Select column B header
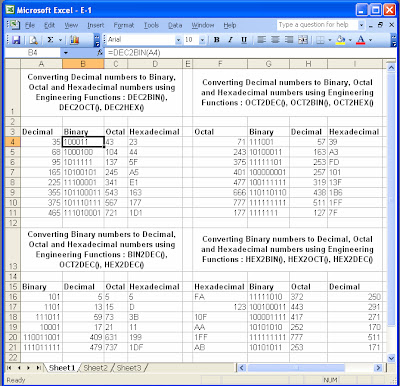 [83, 64]
